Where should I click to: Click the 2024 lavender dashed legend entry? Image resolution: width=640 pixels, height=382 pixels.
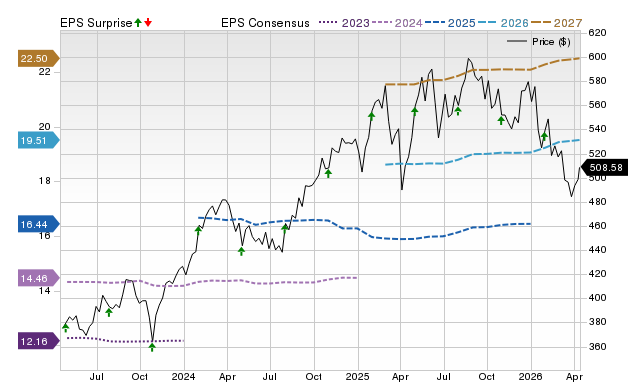[397, 23]
